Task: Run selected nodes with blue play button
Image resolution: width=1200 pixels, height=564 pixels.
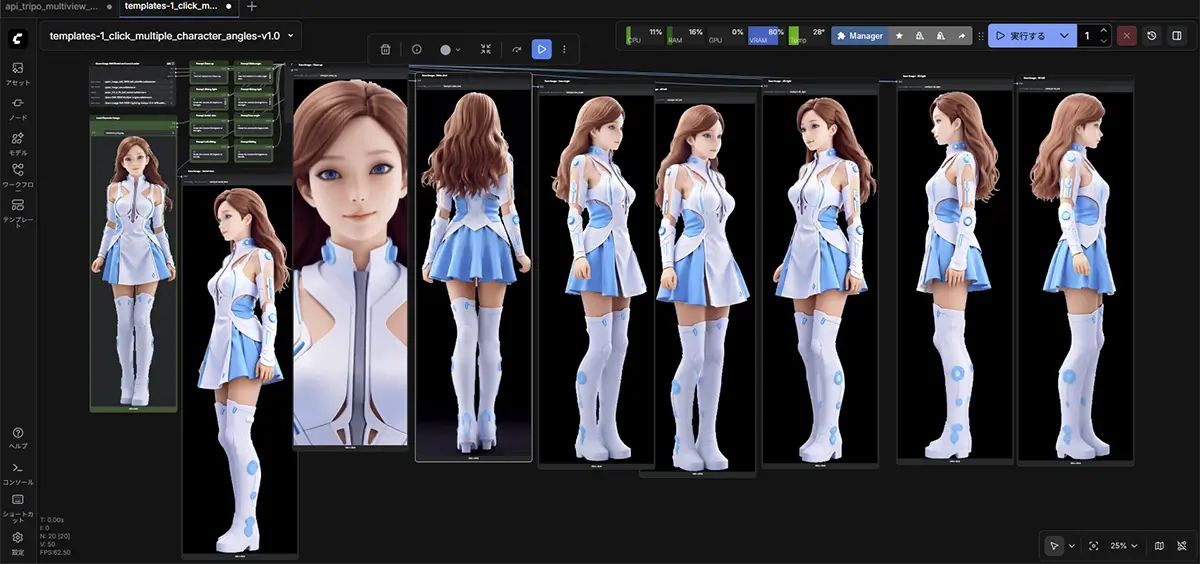Action: (541, 49)
